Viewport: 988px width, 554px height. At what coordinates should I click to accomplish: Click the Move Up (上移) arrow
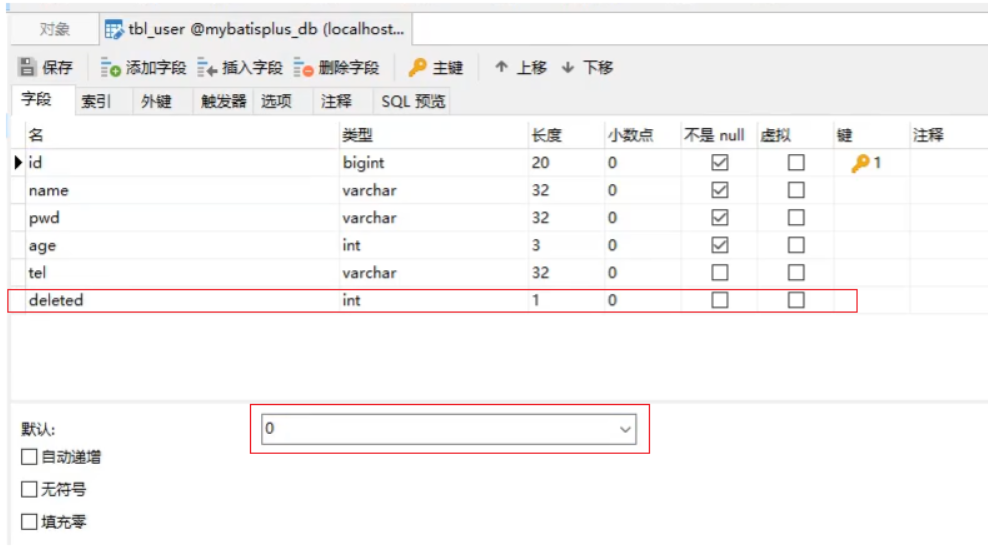click(501, 68)
